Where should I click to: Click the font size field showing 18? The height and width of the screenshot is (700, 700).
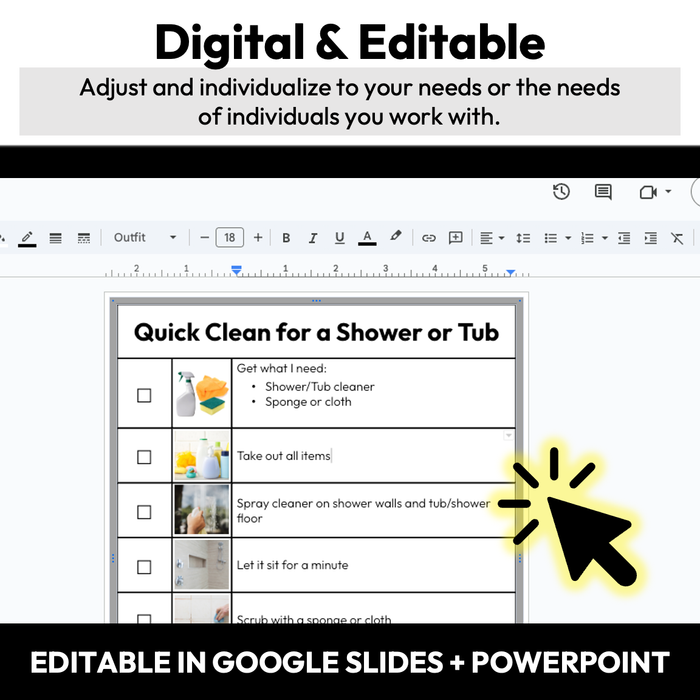pos(230,238)
